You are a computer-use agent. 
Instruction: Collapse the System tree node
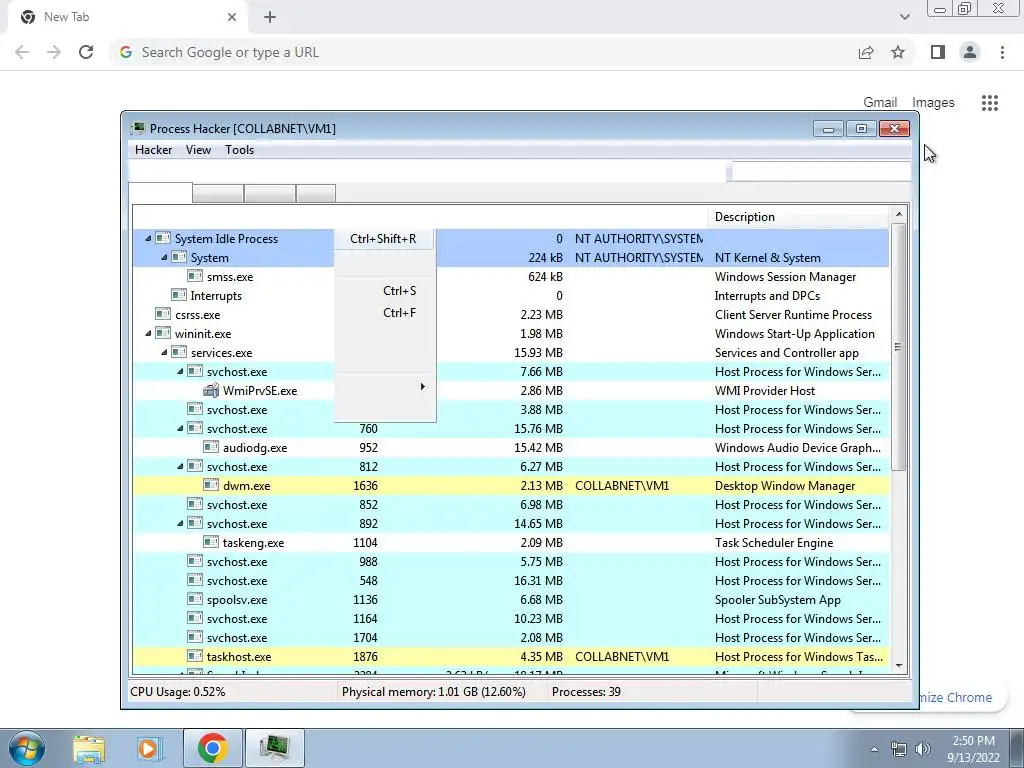164,257
